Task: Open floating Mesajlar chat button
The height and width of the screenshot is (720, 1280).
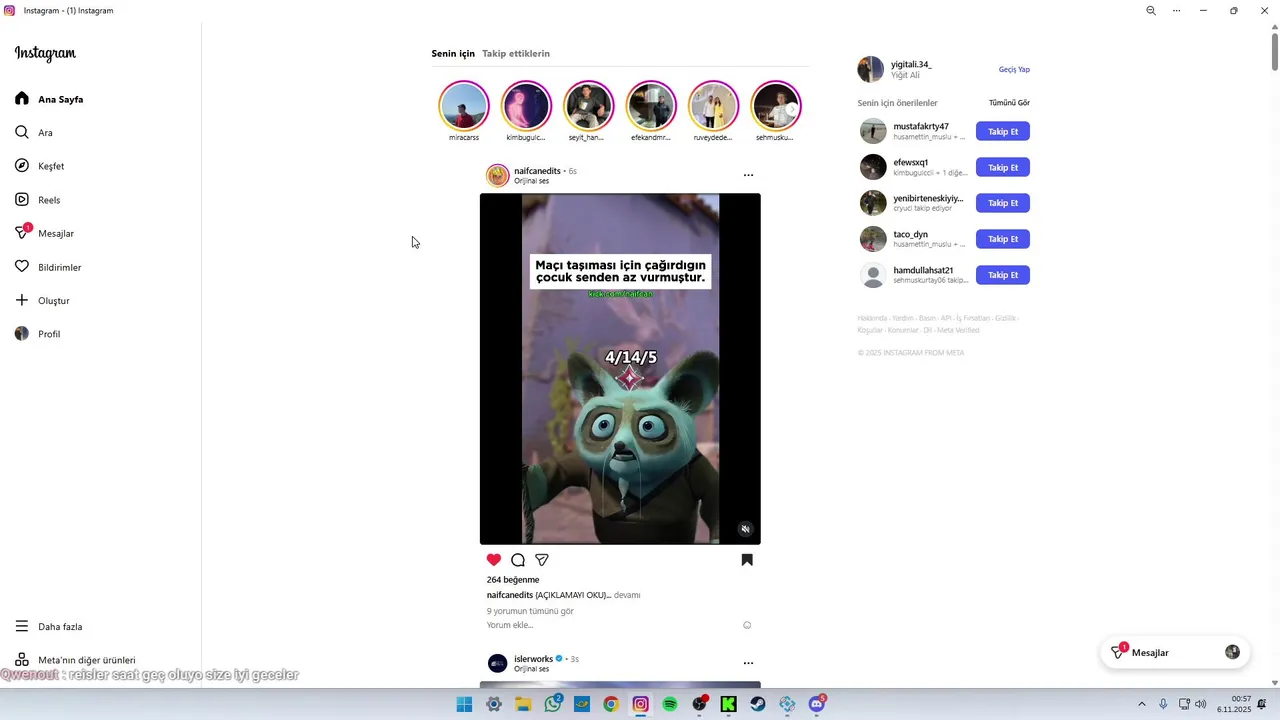Action: coord(1175,652)
